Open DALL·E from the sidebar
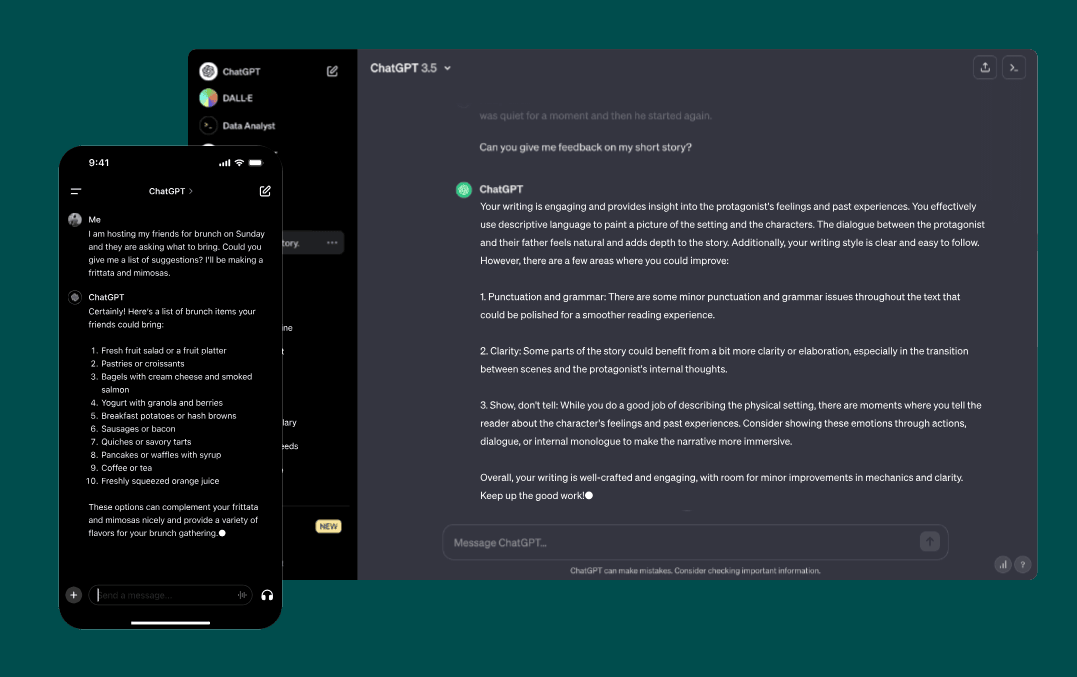The width and height of the screenshot is (1077, 677). click(236, 98)
